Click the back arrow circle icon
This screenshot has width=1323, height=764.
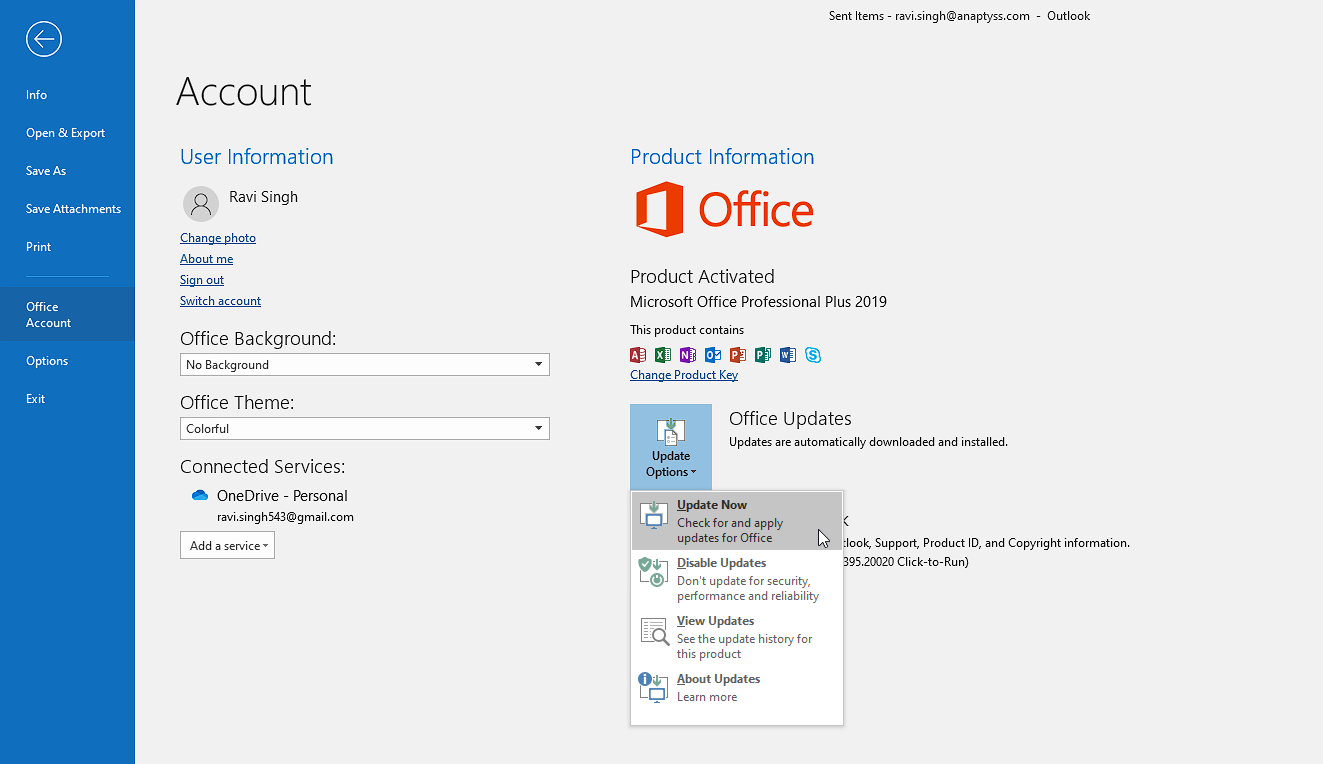coord(44,39)
